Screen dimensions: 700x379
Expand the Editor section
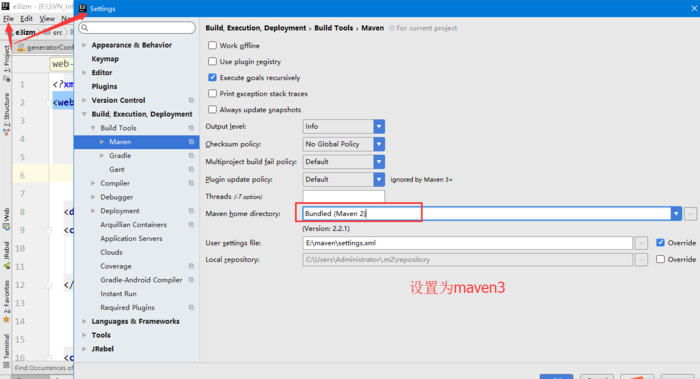pos(84,73)
